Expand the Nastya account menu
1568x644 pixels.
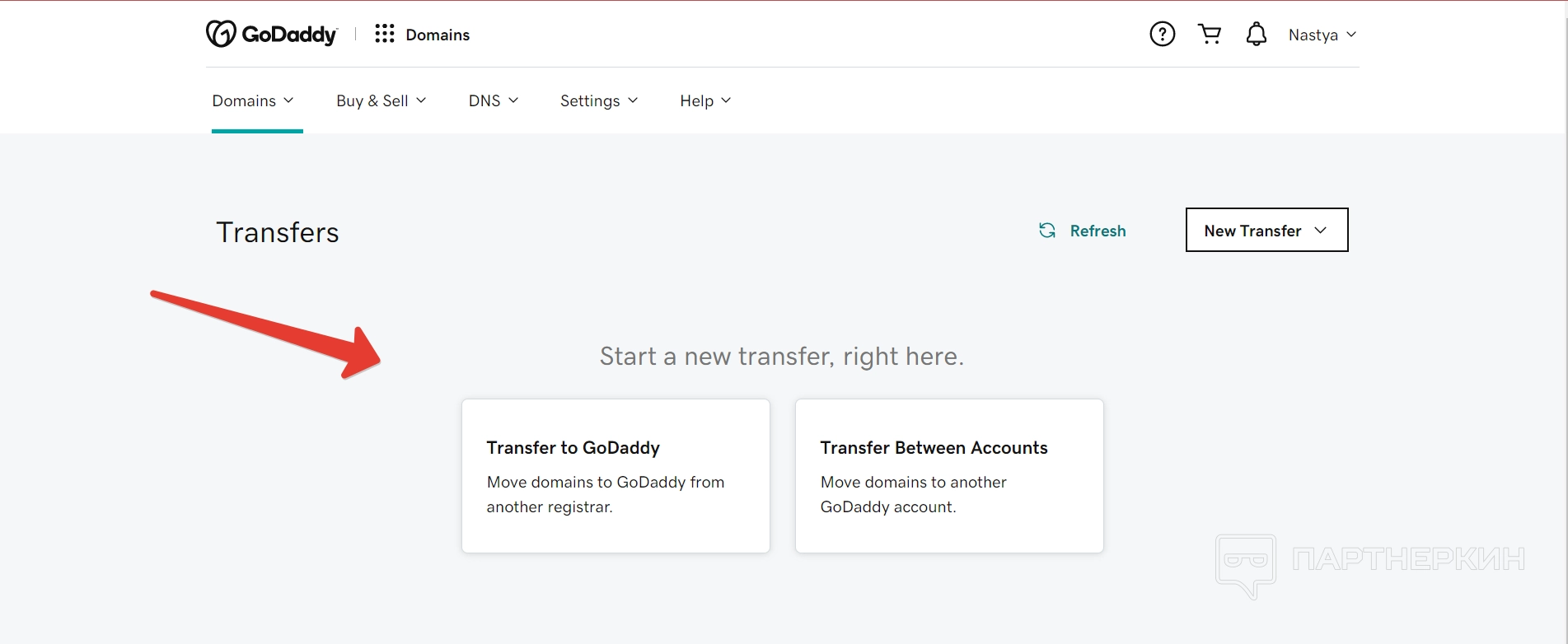(x=1321, y=35)
